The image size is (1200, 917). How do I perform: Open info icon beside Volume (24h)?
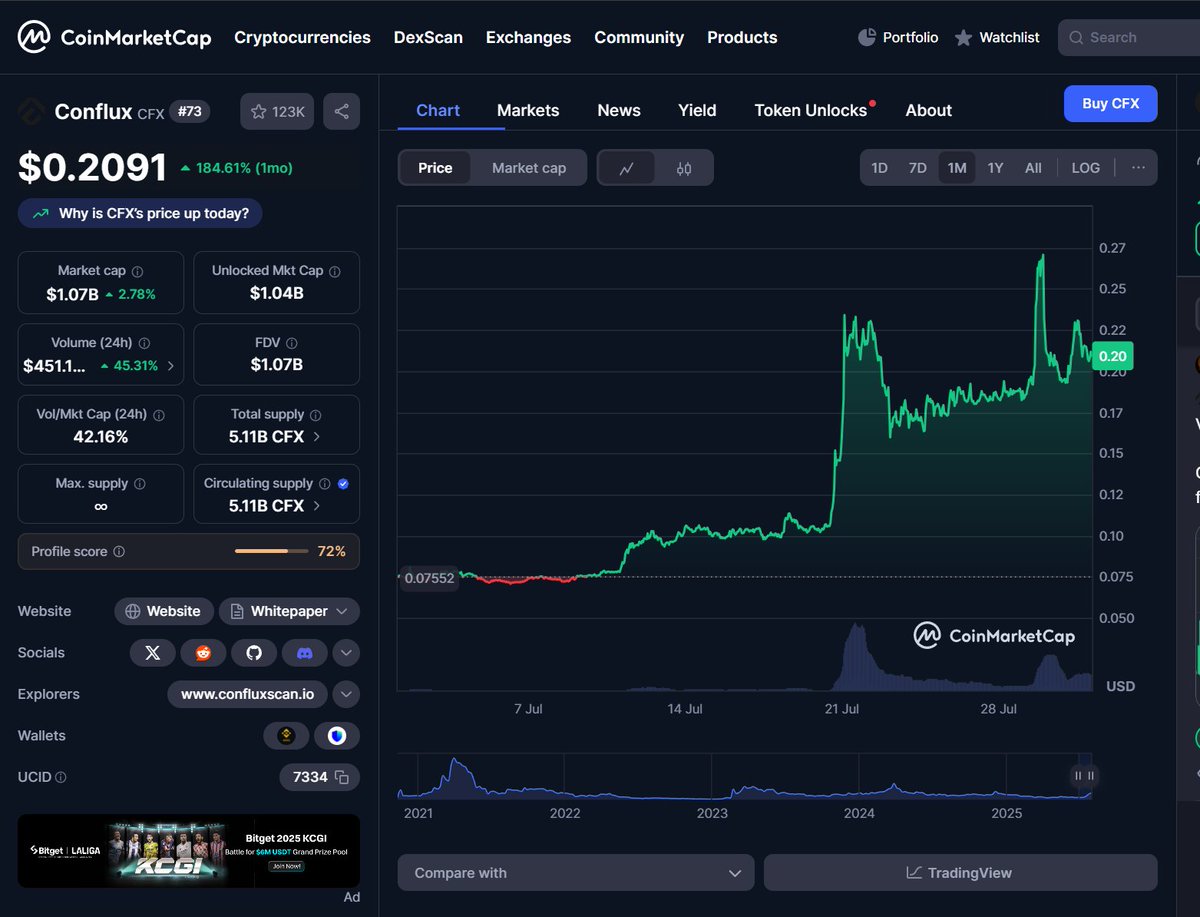[x=144, y=342]
